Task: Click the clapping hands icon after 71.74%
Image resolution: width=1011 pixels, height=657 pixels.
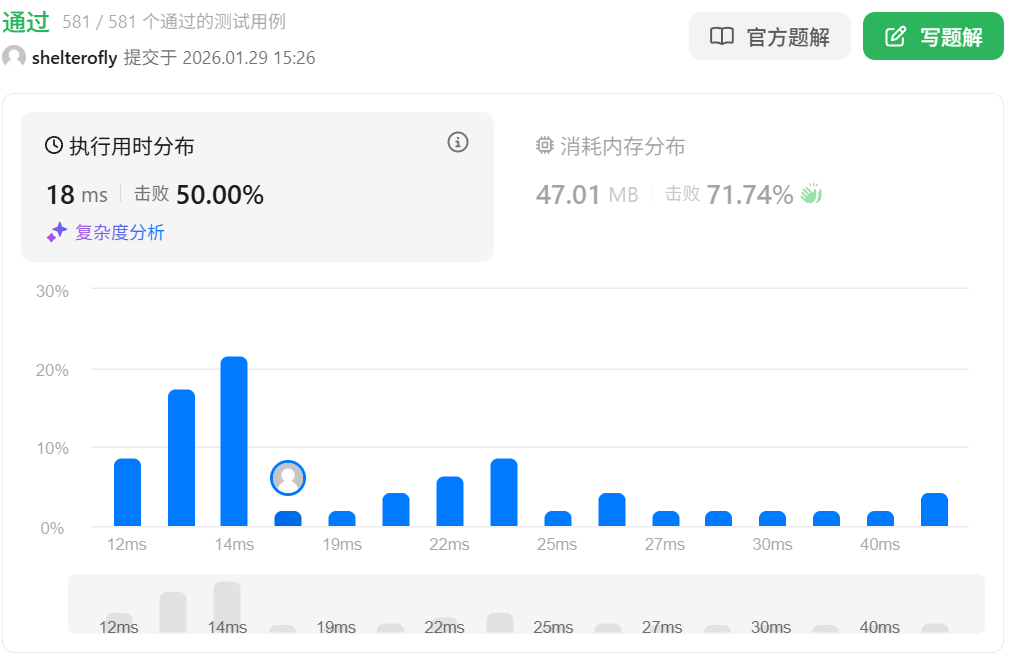Action: tap(810, 194)
